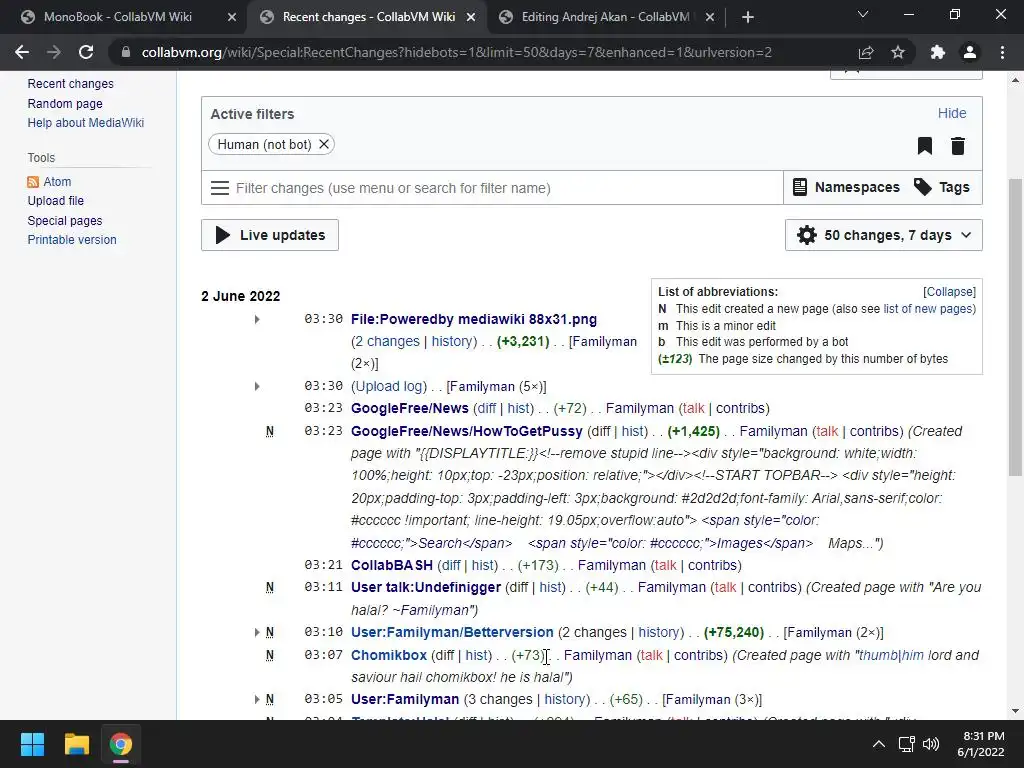1024x768 pixels.
Task: Open filter menu hamburger icon
Action: pyautogui.click(x=219, y=188)
